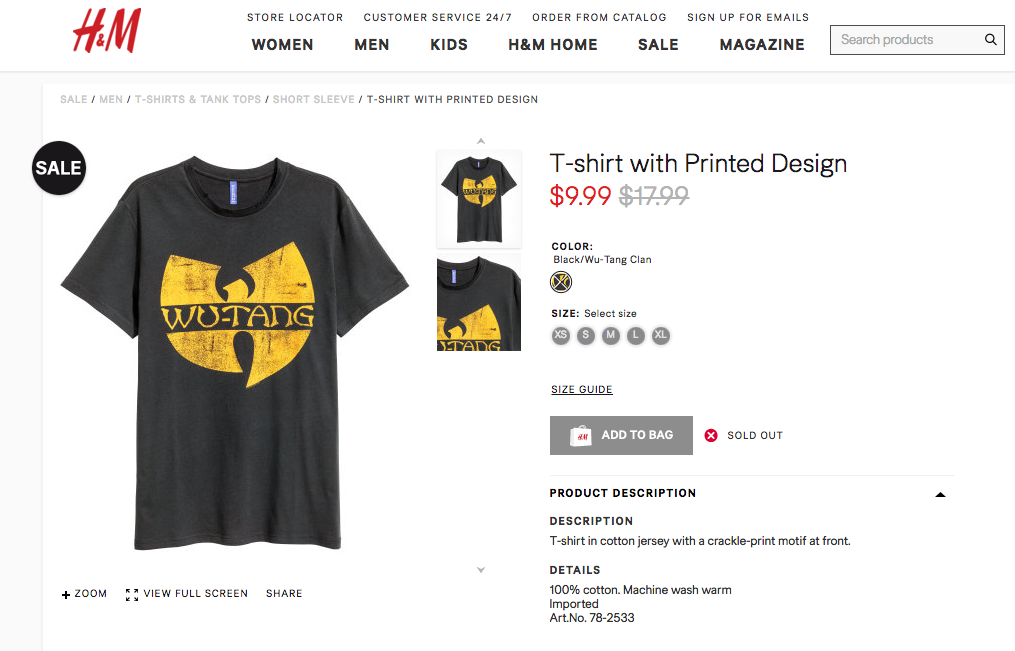Go to Store Locator
1015x651 pixels.
click(295, 17)
